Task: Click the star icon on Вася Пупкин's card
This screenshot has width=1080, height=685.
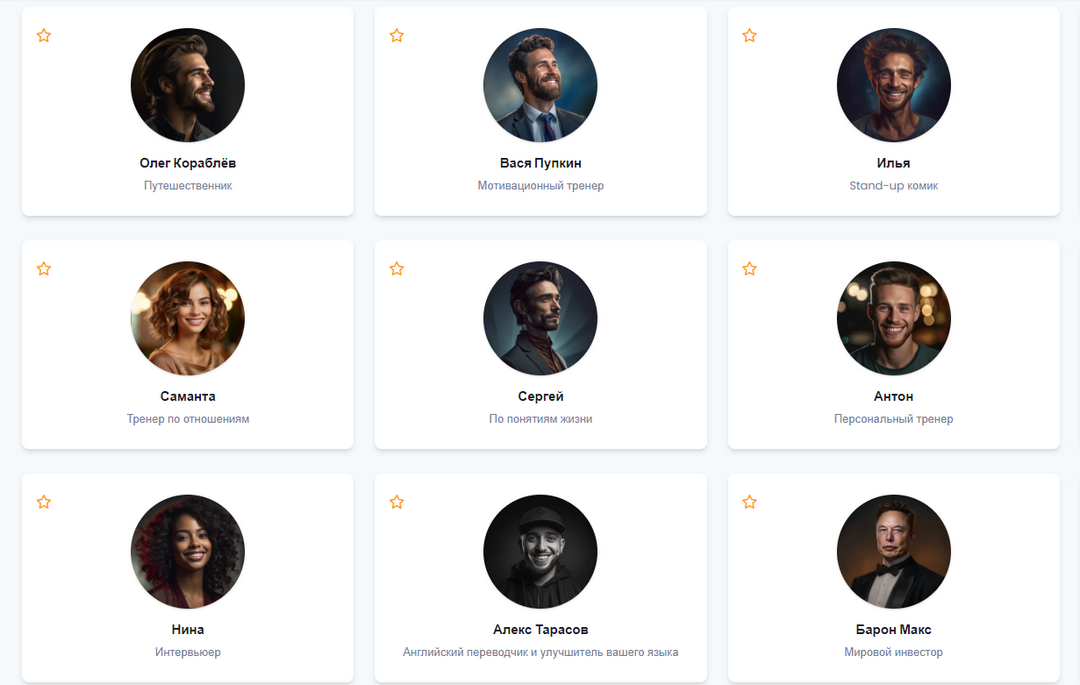Action: (397, 36)
